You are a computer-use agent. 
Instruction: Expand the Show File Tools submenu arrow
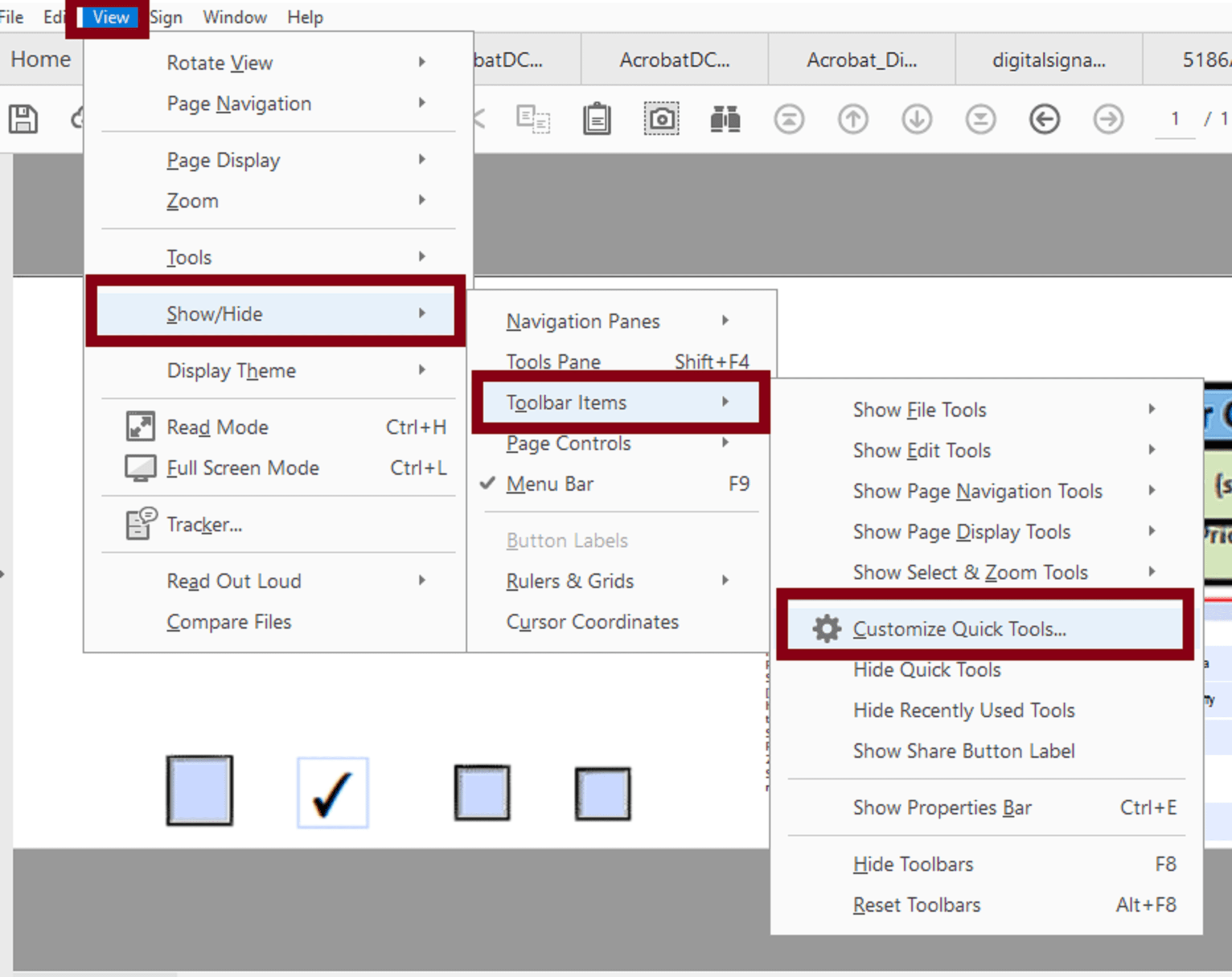coord(1151,409)
